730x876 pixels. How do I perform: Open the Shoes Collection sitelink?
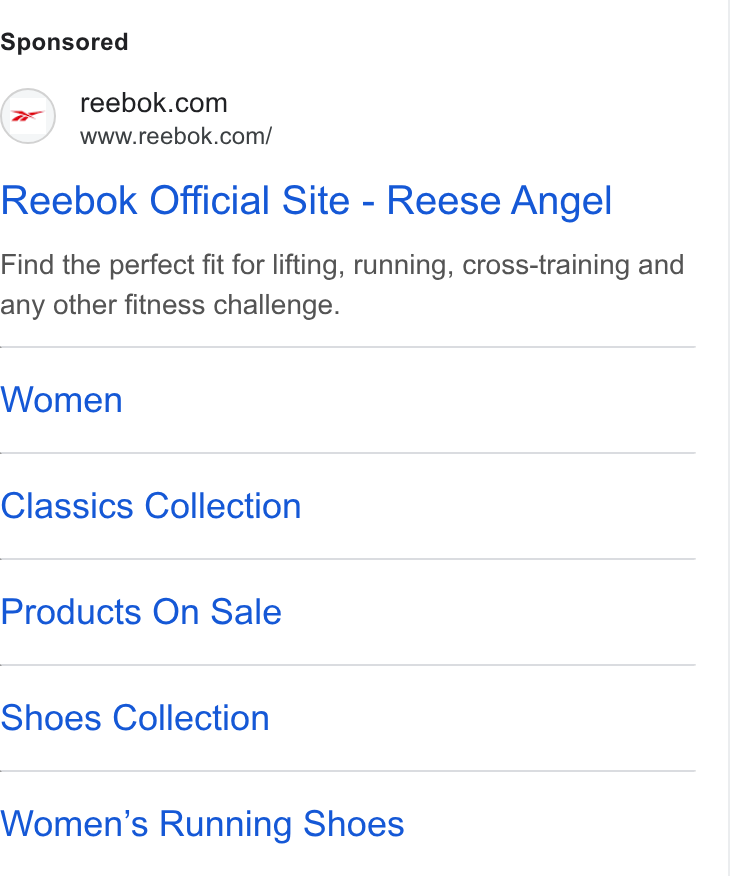click(x=135, y=718)
